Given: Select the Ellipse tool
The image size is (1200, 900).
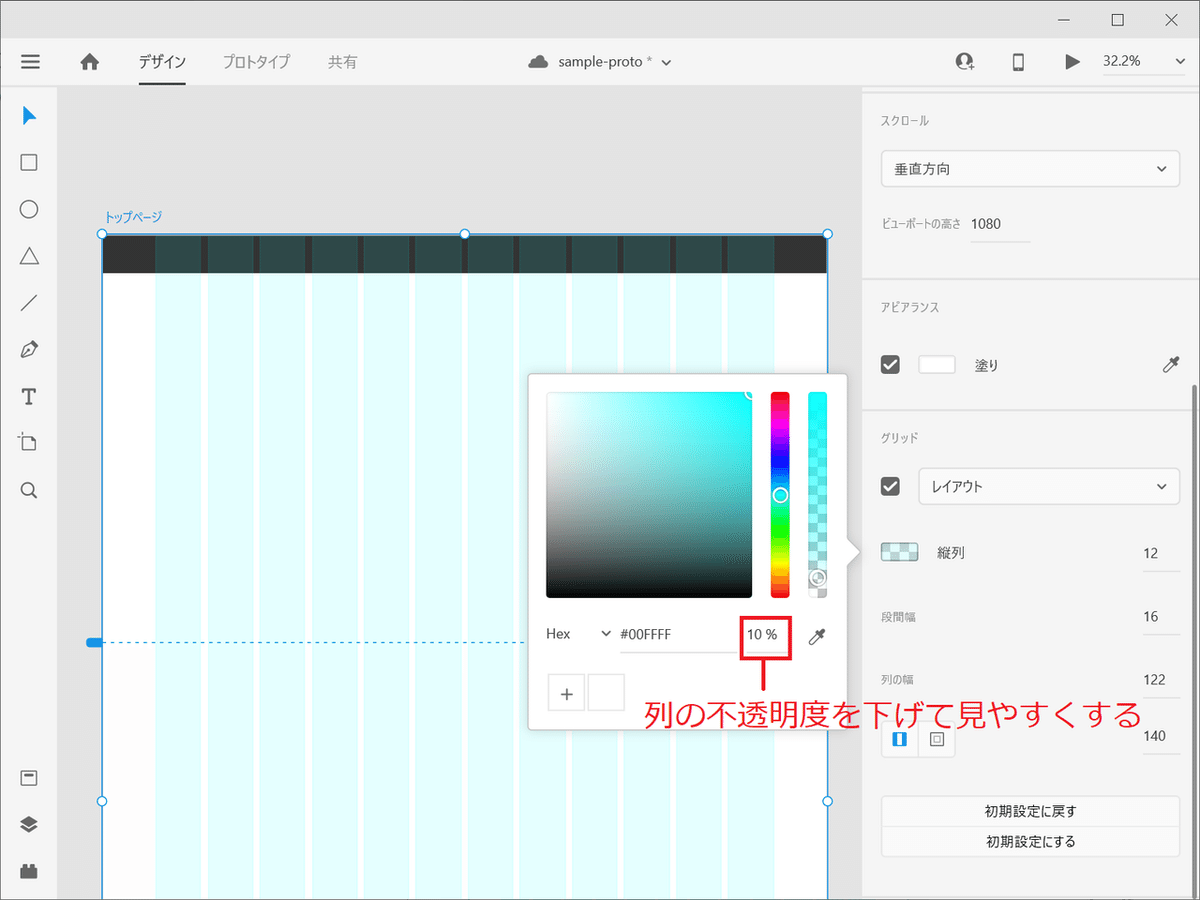Looking at the screenshot, I should (x=29, y=209).
